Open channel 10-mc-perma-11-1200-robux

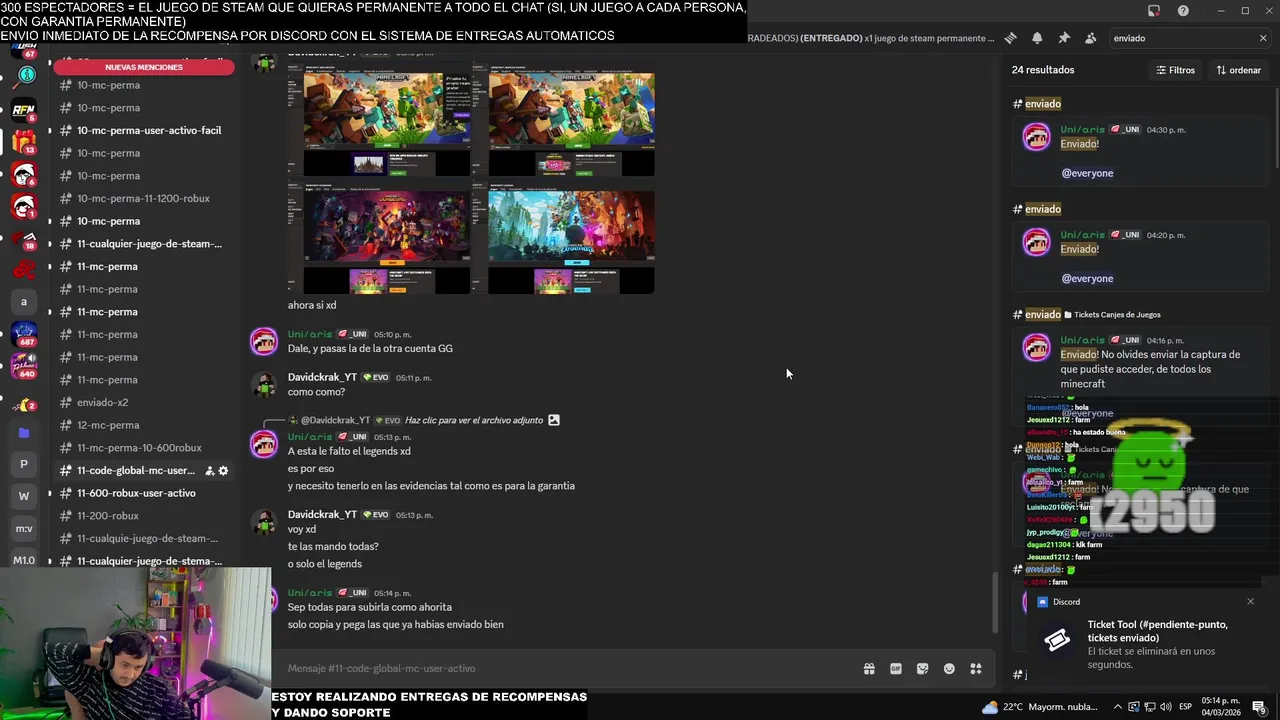click(143, 198)
